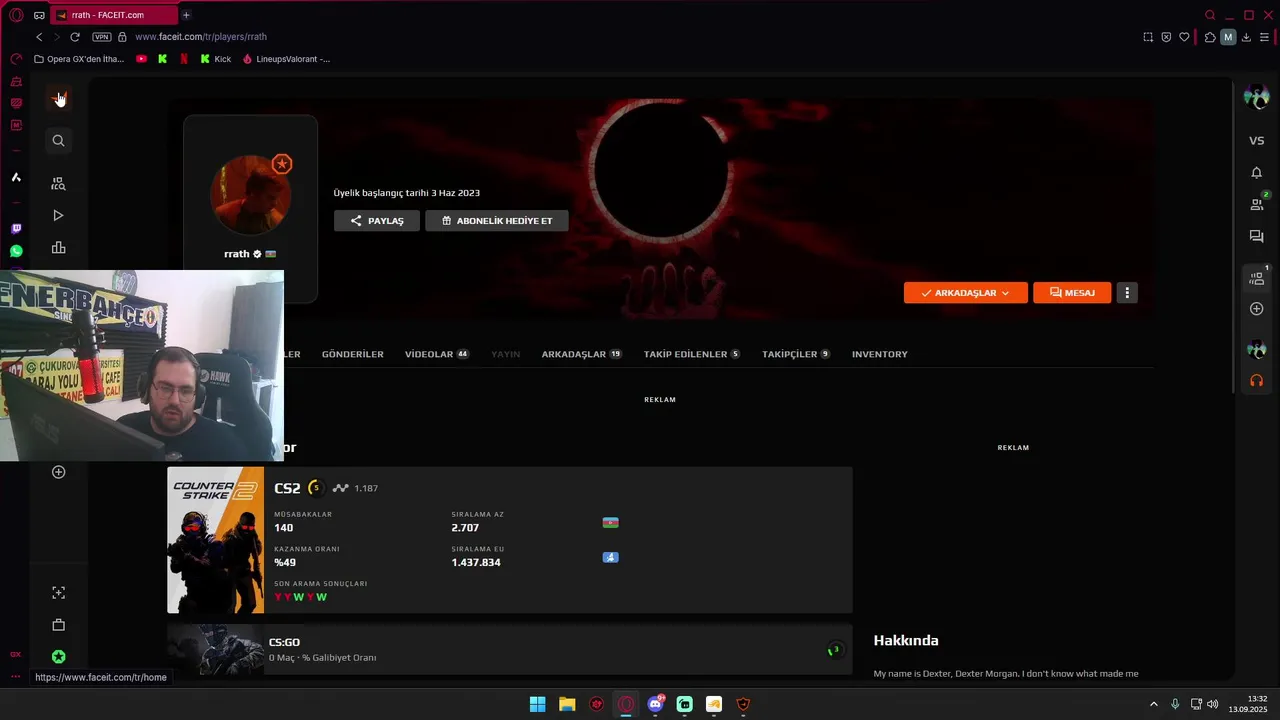Open Twitch in the Opera sidebar
Image resolution: width=1280 pixels, height=720 pixels.
coord(16,229)
